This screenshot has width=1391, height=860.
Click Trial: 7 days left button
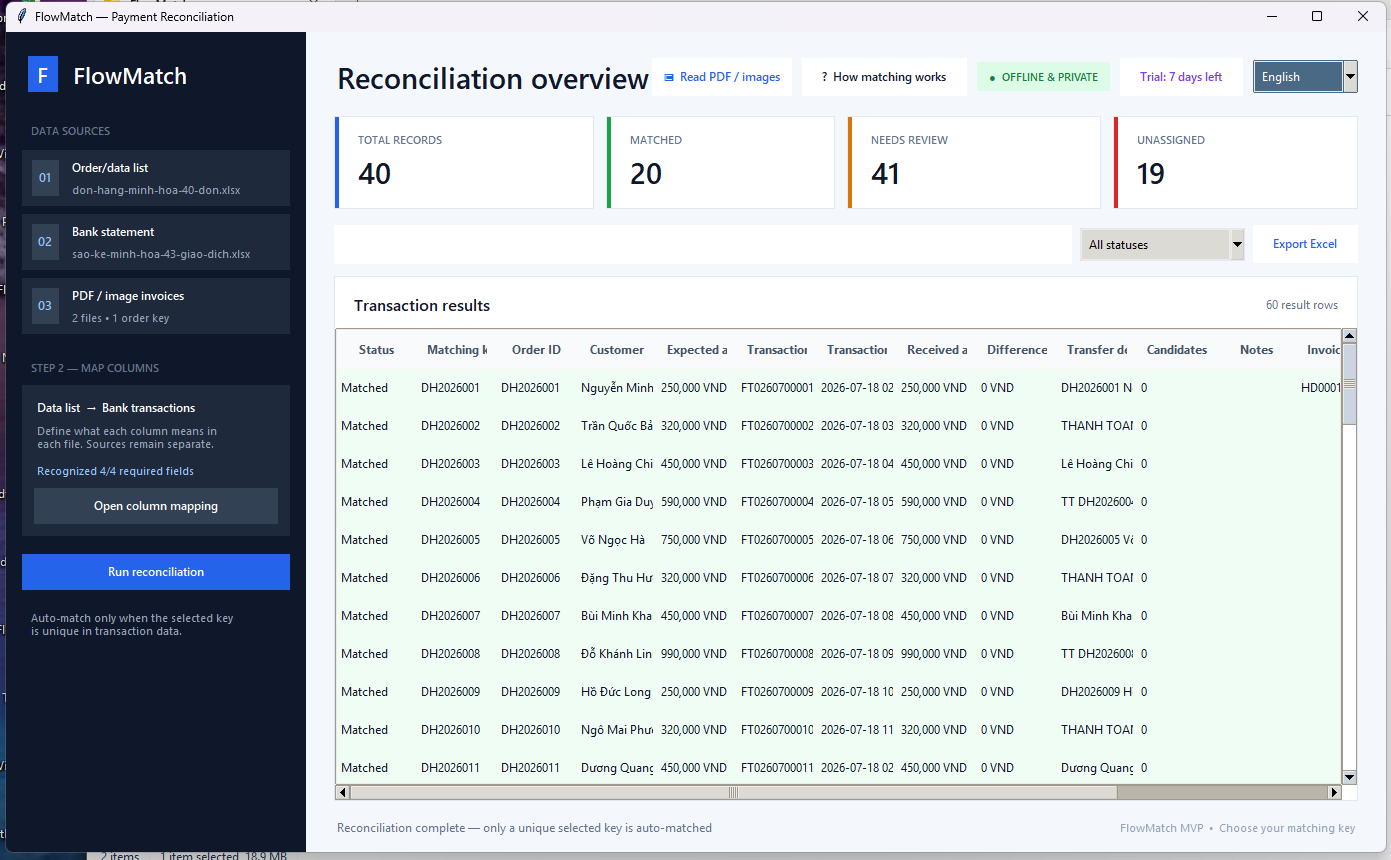(x=1181, y=77)
